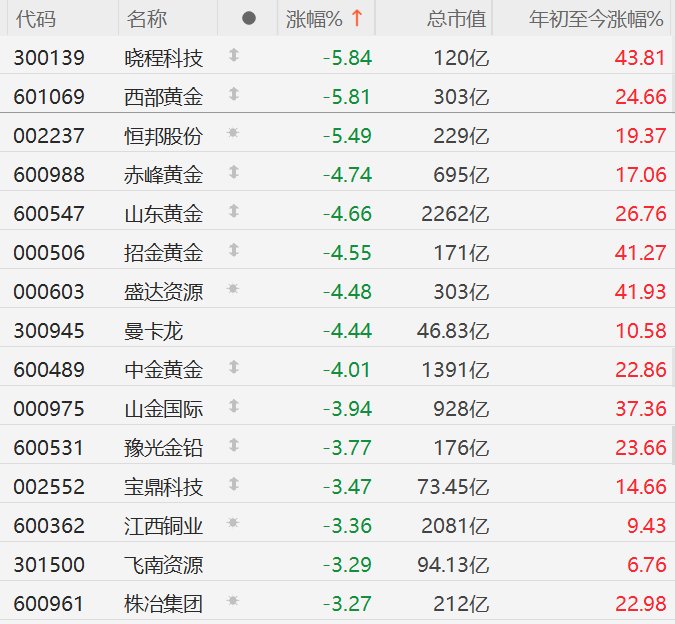Click the marker icon beside 晓程科技
The width and height of the screenshot is (675, 624).
coord(234,55)
